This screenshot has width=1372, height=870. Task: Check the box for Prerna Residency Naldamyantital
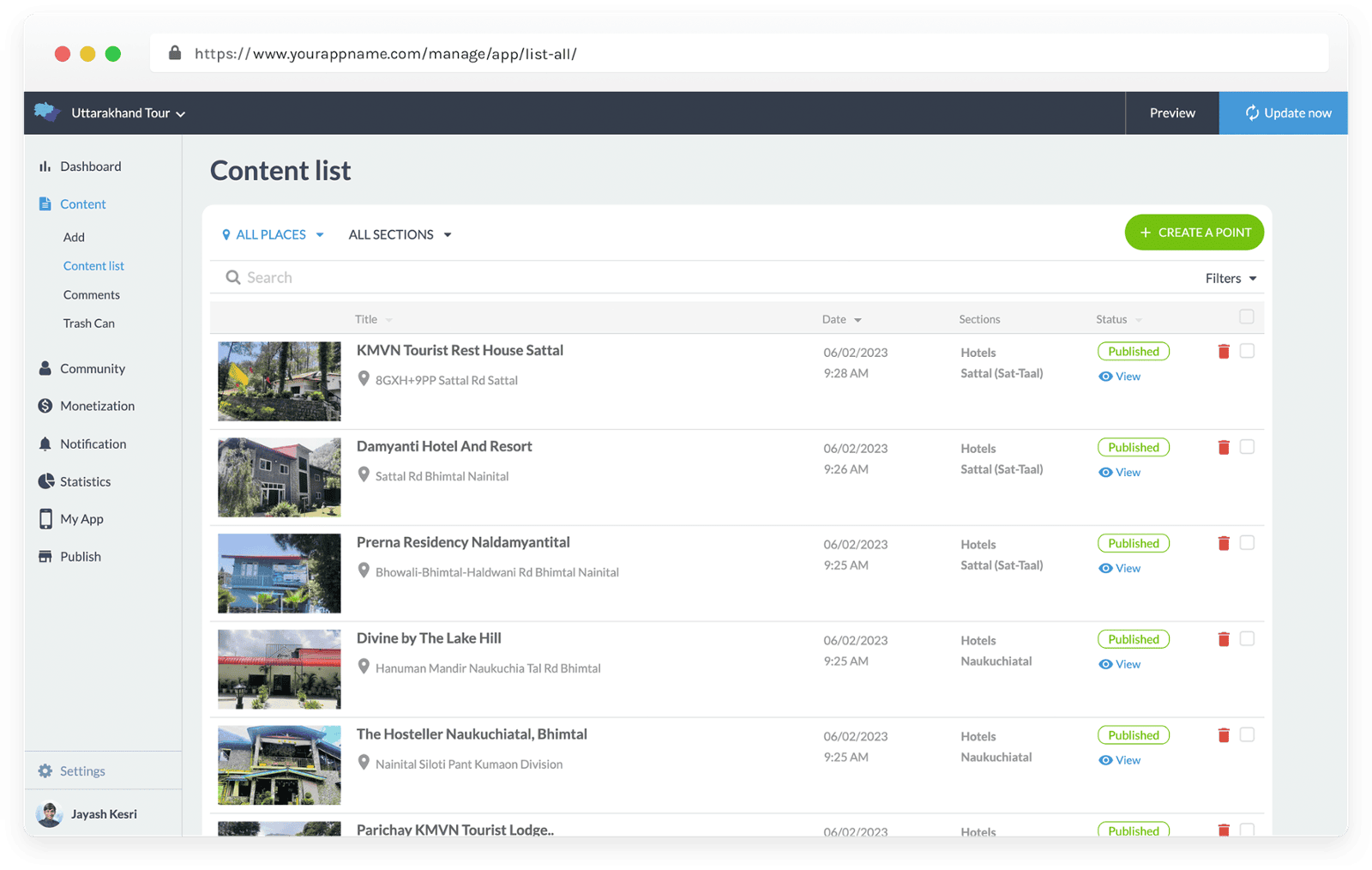[1247, 543]
